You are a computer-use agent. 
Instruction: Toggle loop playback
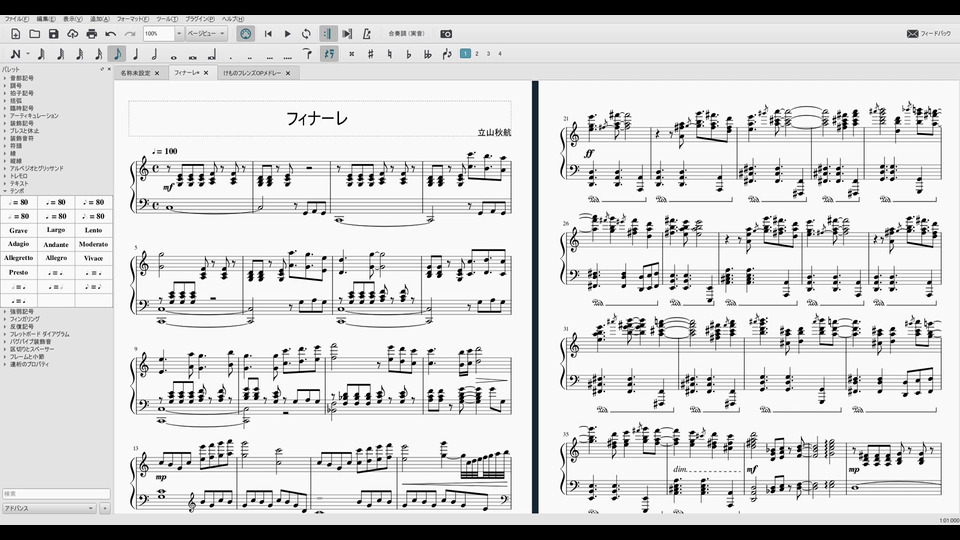point(306,34)
